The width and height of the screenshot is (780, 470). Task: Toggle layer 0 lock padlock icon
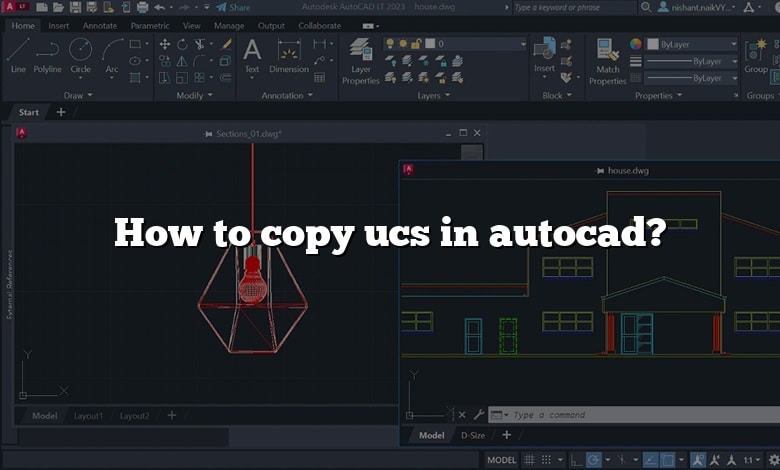[416, 44]
